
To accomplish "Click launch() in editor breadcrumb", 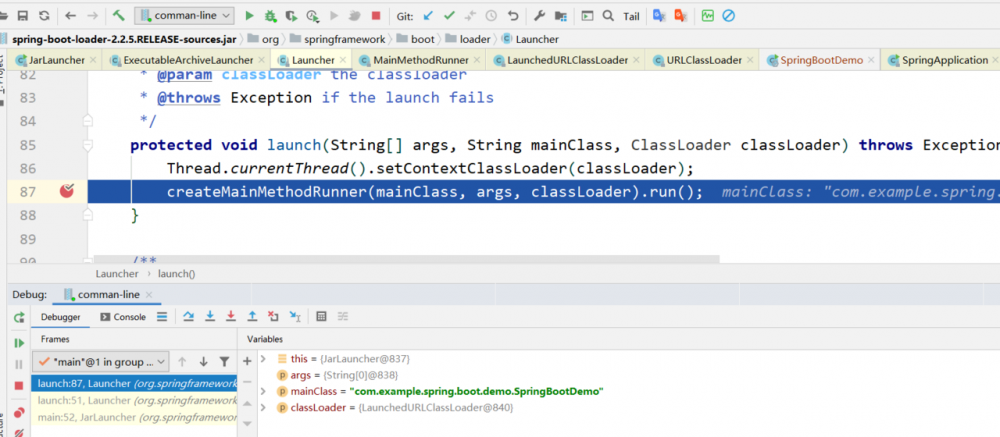I will (x=177, y=274).
